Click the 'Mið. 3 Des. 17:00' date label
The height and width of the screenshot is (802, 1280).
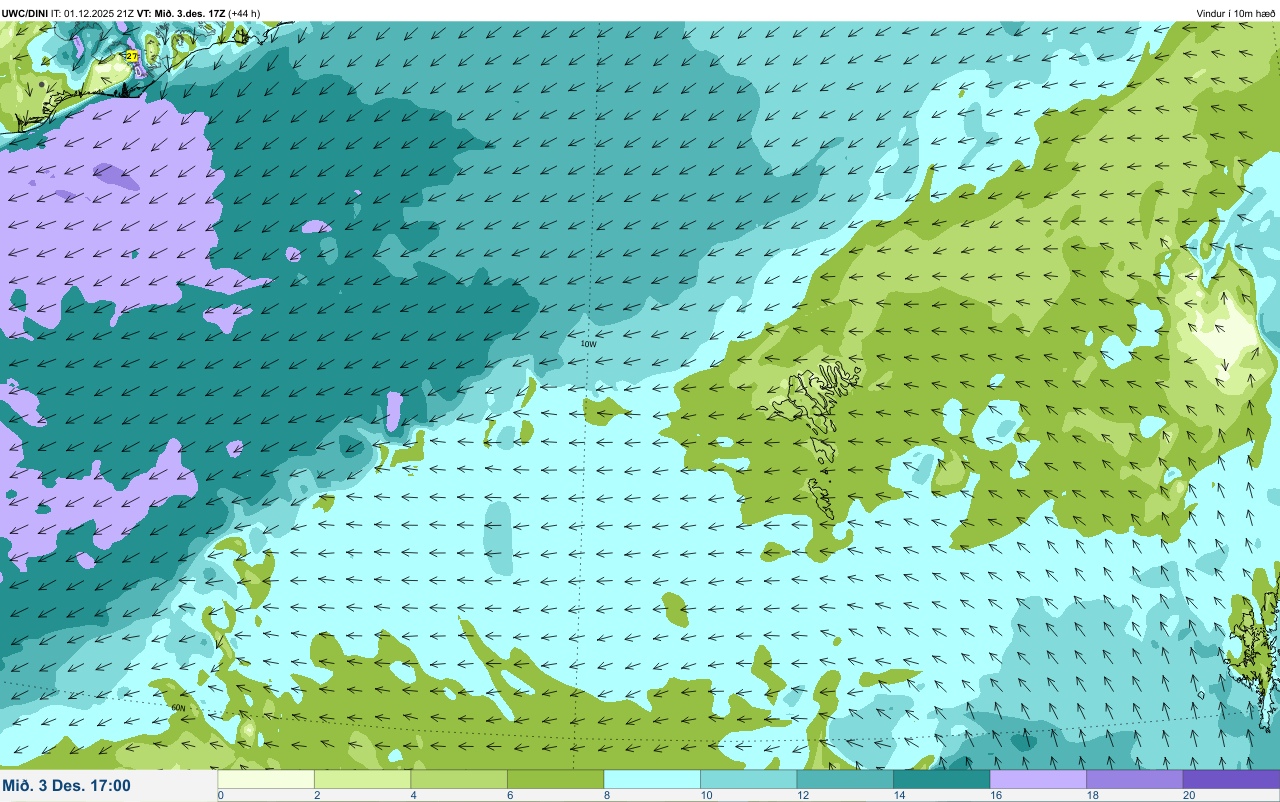tap(67, 785)
